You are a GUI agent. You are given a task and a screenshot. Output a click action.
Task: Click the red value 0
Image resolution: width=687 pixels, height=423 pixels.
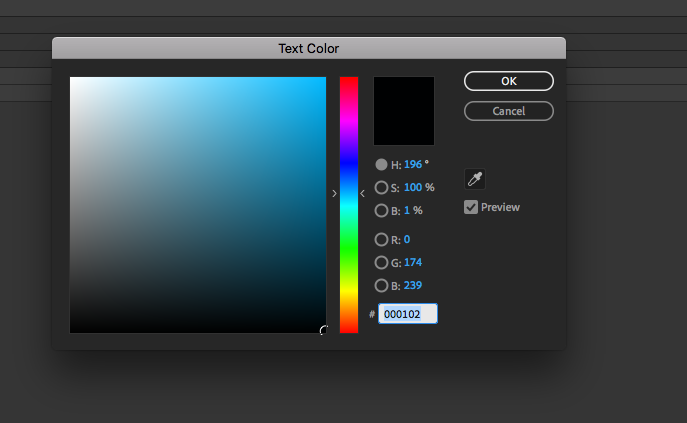pos(407,239)
